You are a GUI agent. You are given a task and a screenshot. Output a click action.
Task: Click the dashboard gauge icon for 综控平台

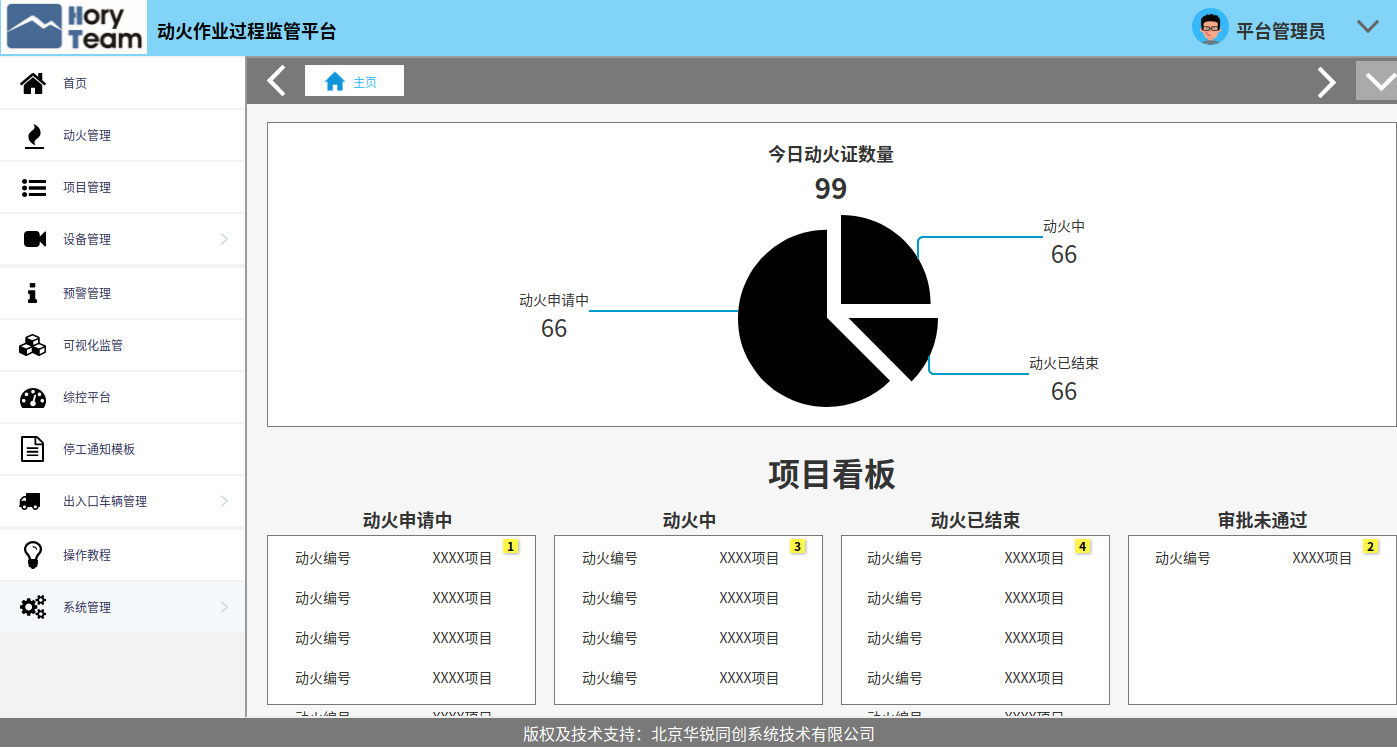33,397
